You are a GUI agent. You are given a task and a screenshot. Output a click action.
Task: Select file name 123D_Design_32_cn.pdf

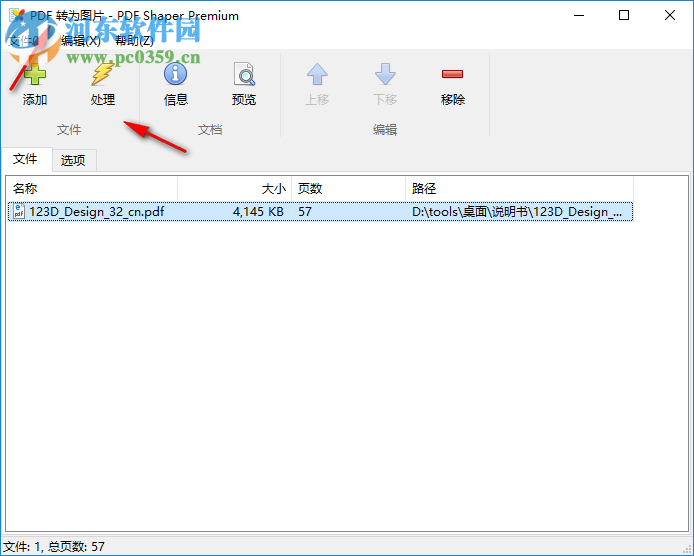click(97, 211)
